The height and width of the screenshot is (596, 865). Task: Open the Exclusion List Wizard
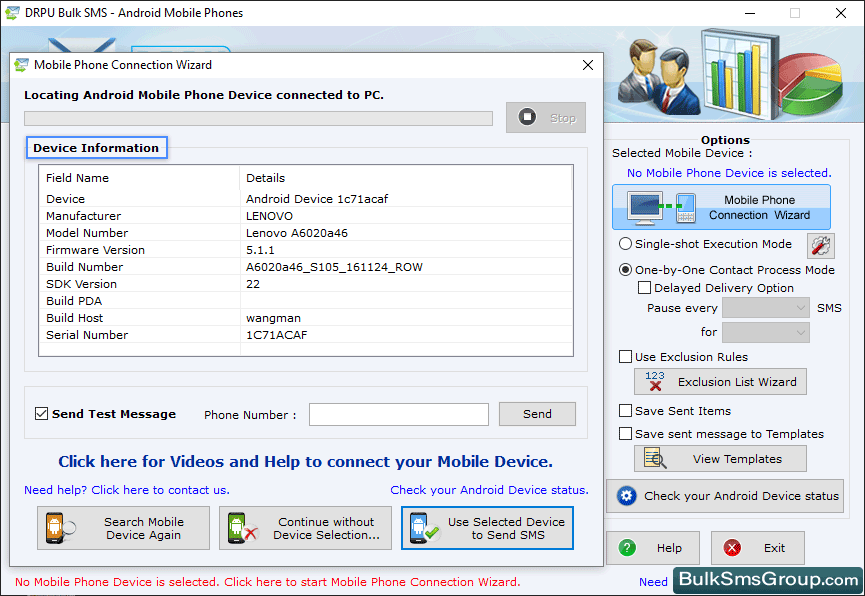720,382
